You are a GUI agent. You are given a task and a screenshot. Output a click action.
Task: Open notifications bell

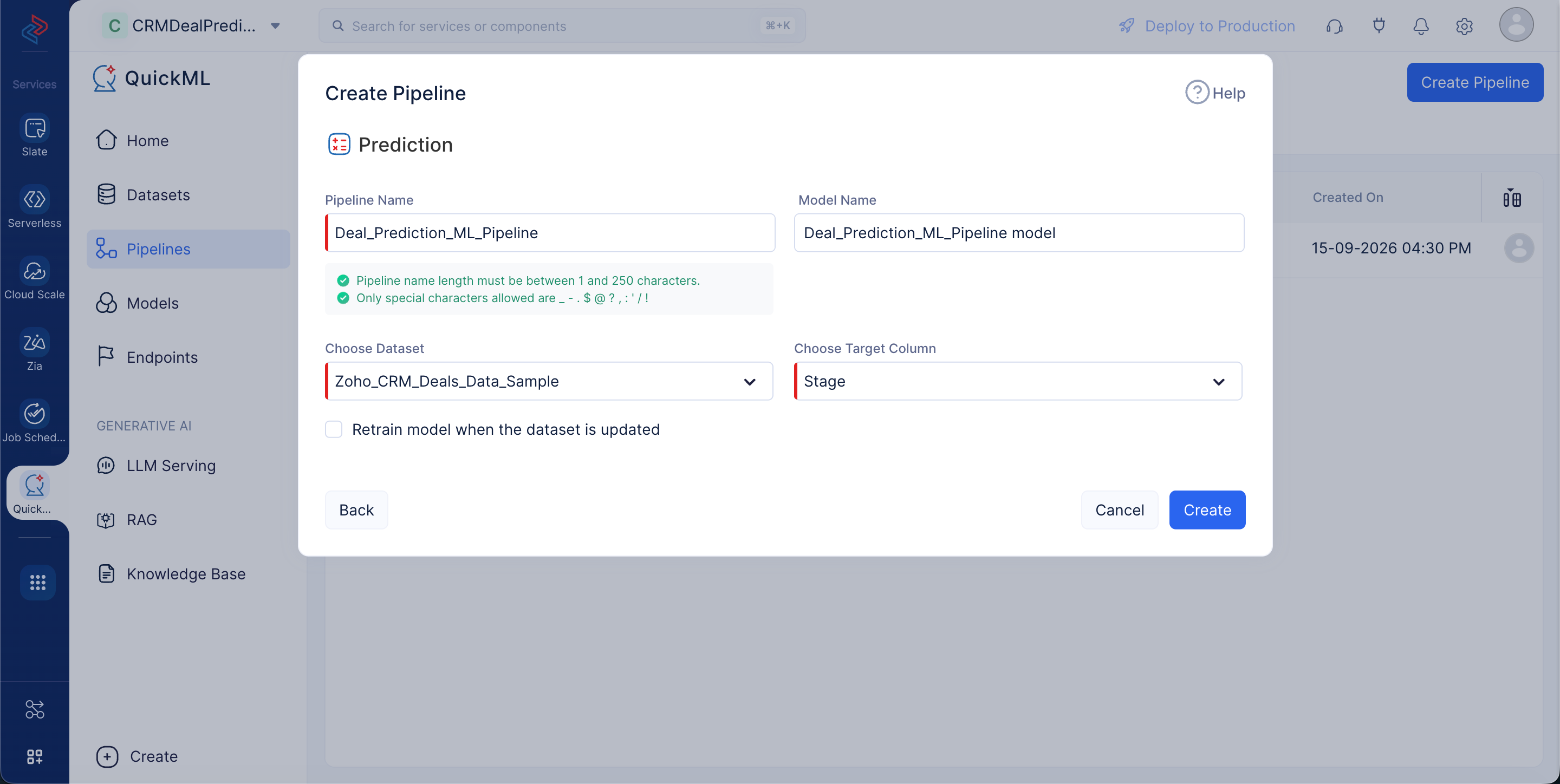click(x=1421, y=26)
